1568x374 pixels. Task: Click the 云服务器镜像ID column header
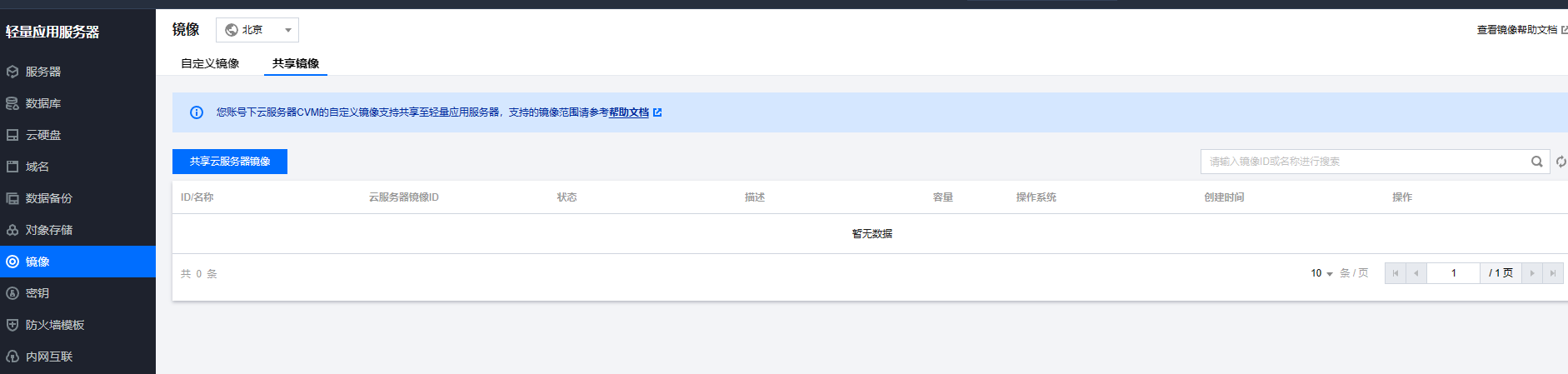pos(404,197)
